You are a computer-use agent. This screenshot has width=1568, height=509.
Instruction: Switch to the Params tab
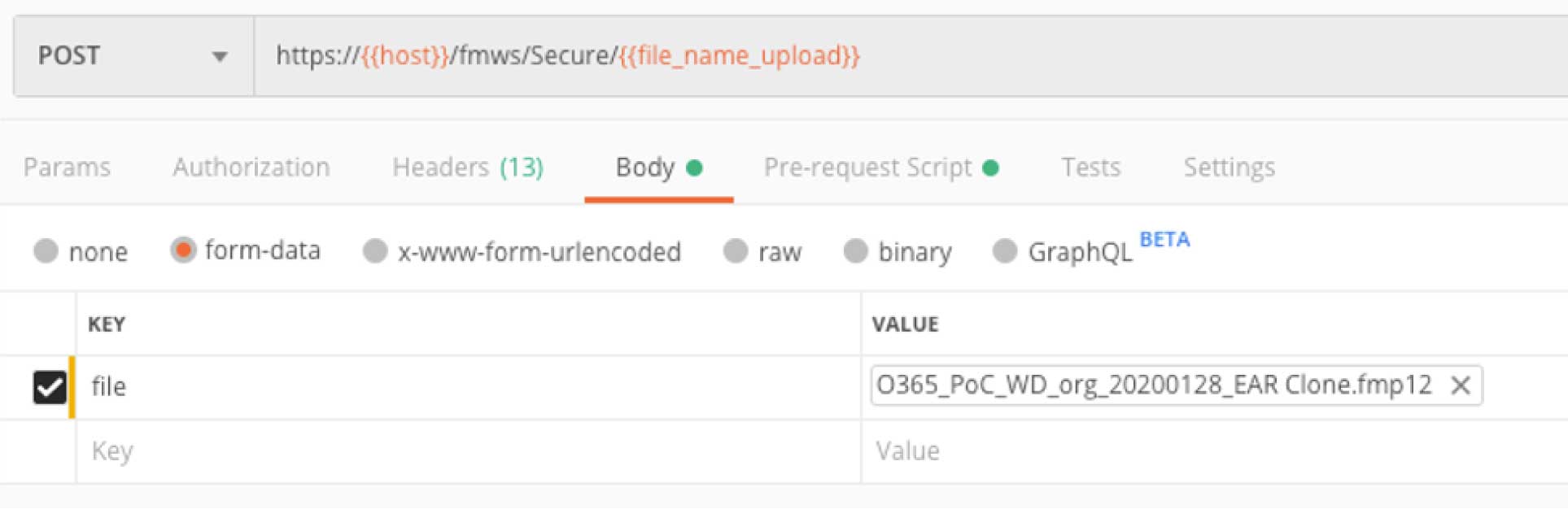pos(67,167)
